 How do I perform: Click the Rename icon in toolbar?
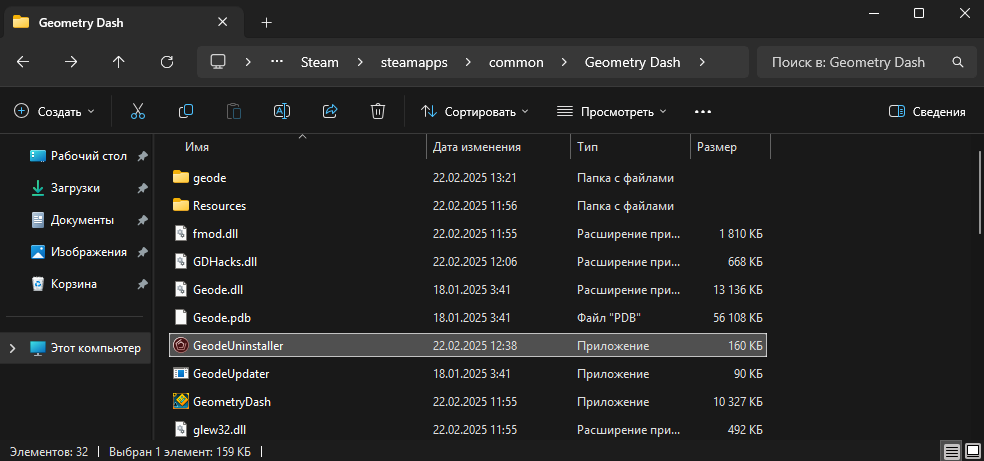point(282,111)
